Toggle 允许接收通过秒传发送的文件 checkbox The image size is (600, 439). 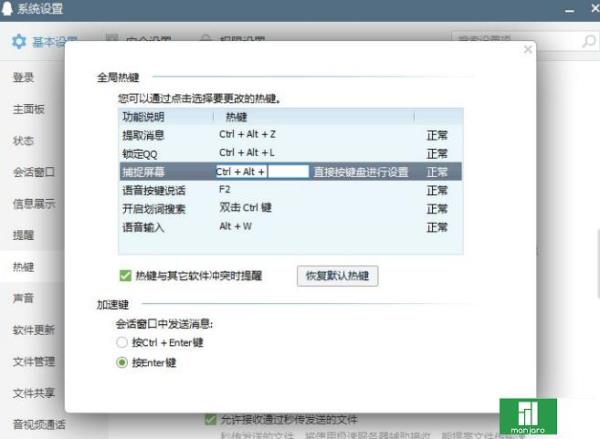pyautogui.click(x=210, y=419)
